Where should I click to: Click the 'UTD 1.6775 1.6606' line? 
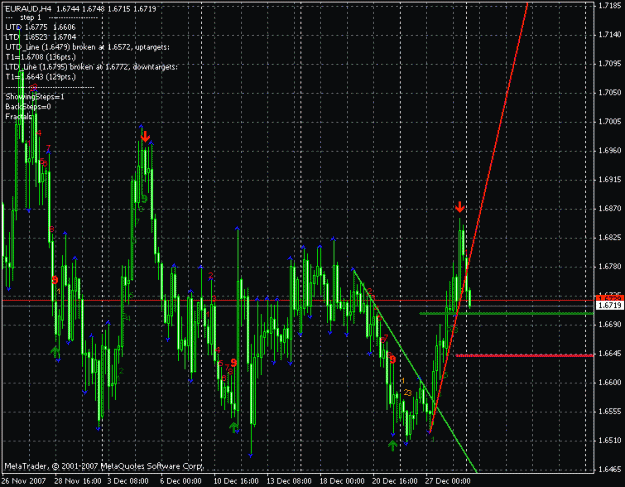[40, 27]
